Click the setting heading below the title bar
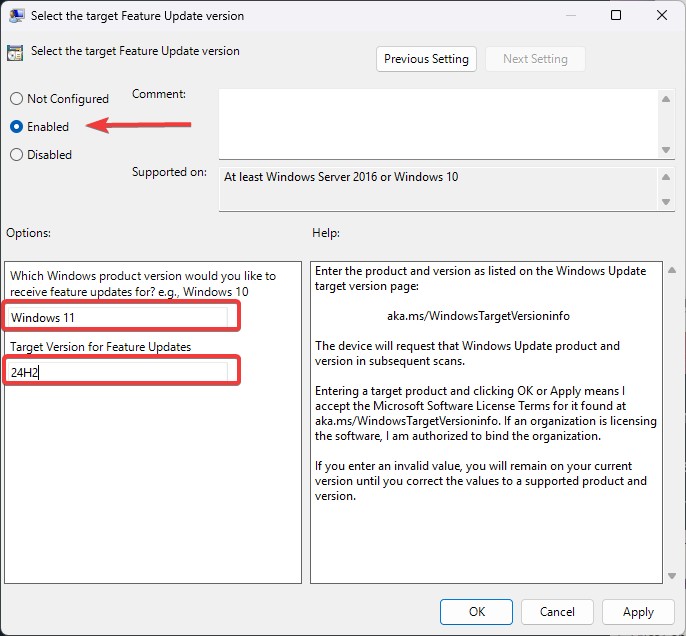This screenshot has width=686, height=636. [x=135, y=51]
